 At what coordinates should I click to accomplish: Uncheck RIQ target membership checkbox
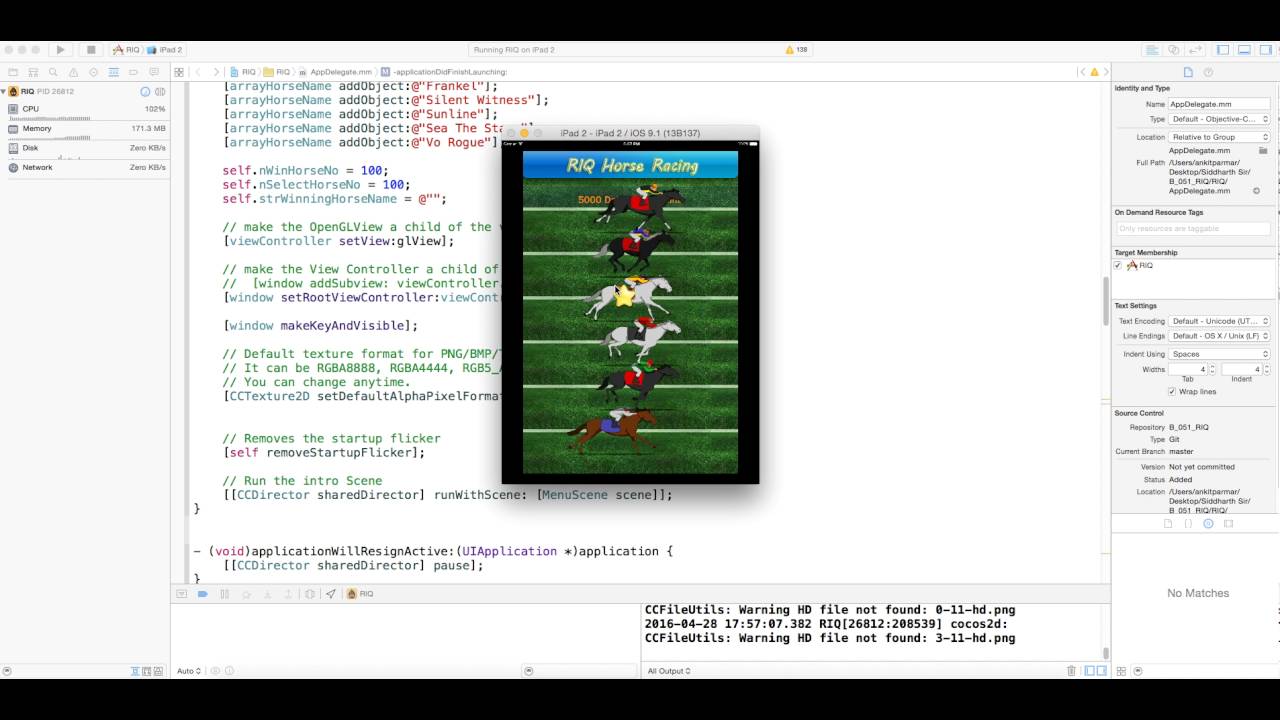1119,265
